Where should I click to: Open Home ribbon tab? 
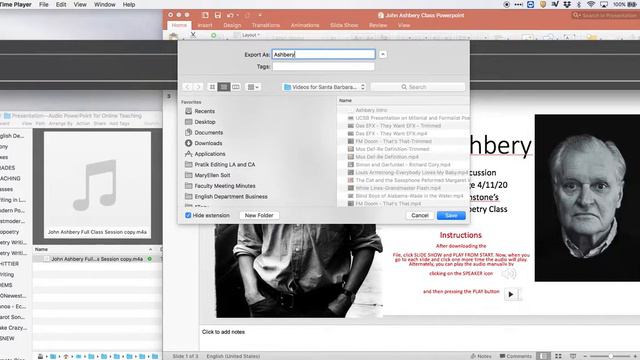click(x=179, y=25)
